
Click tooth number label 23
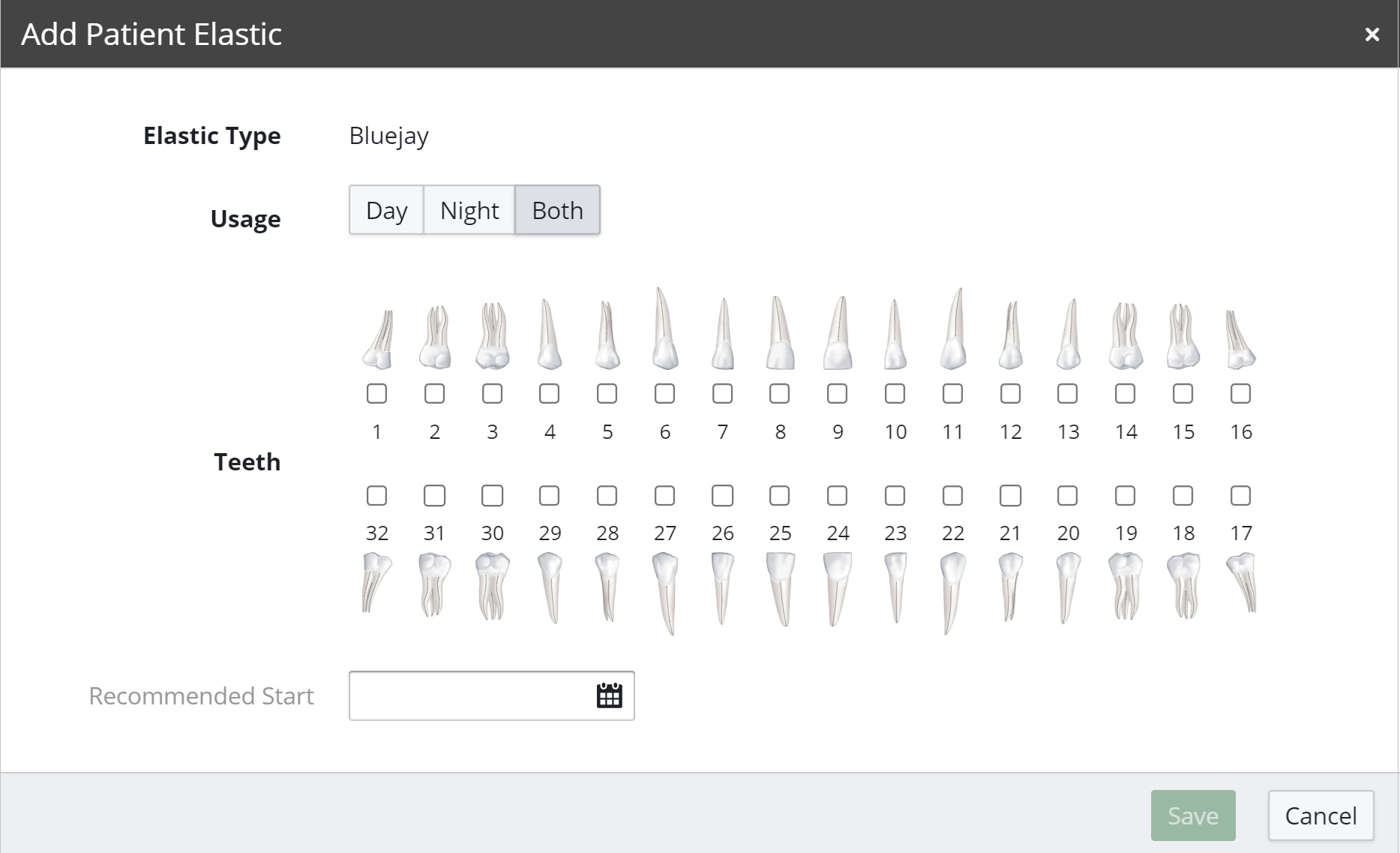click(895, 533)
